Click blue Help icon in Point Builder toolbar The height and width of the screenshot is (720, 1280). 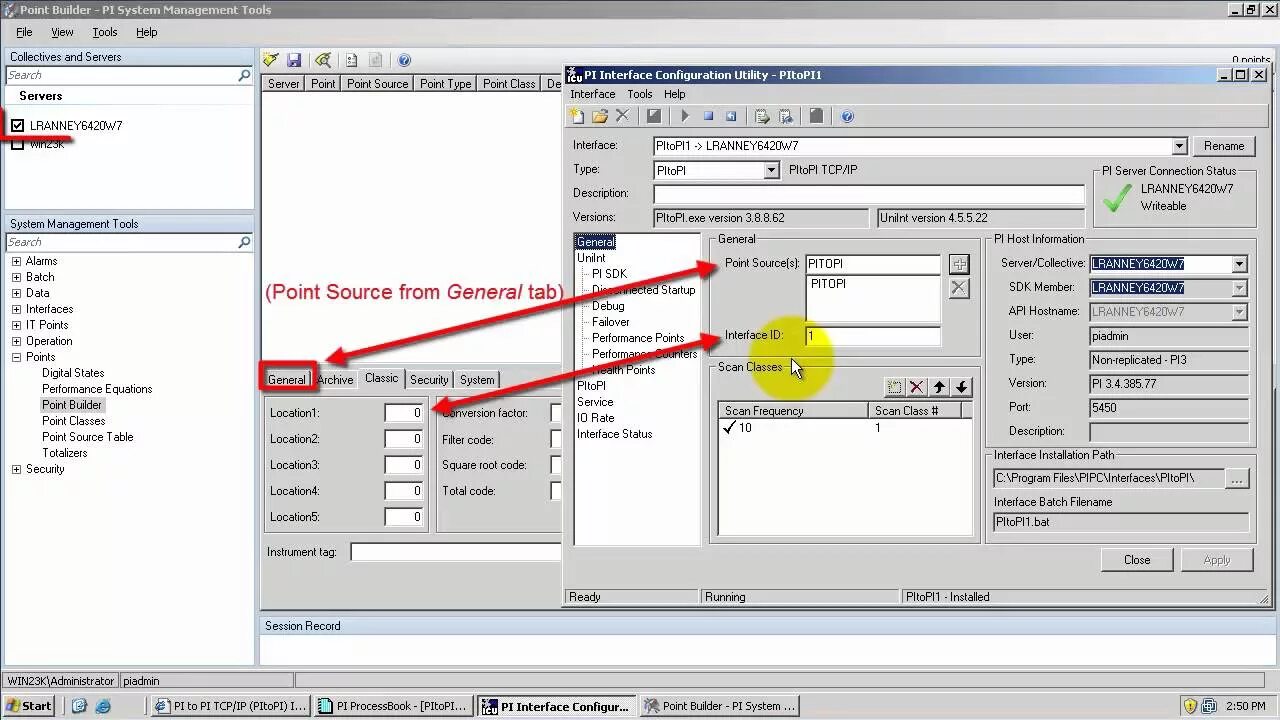[x=404, y=60]
